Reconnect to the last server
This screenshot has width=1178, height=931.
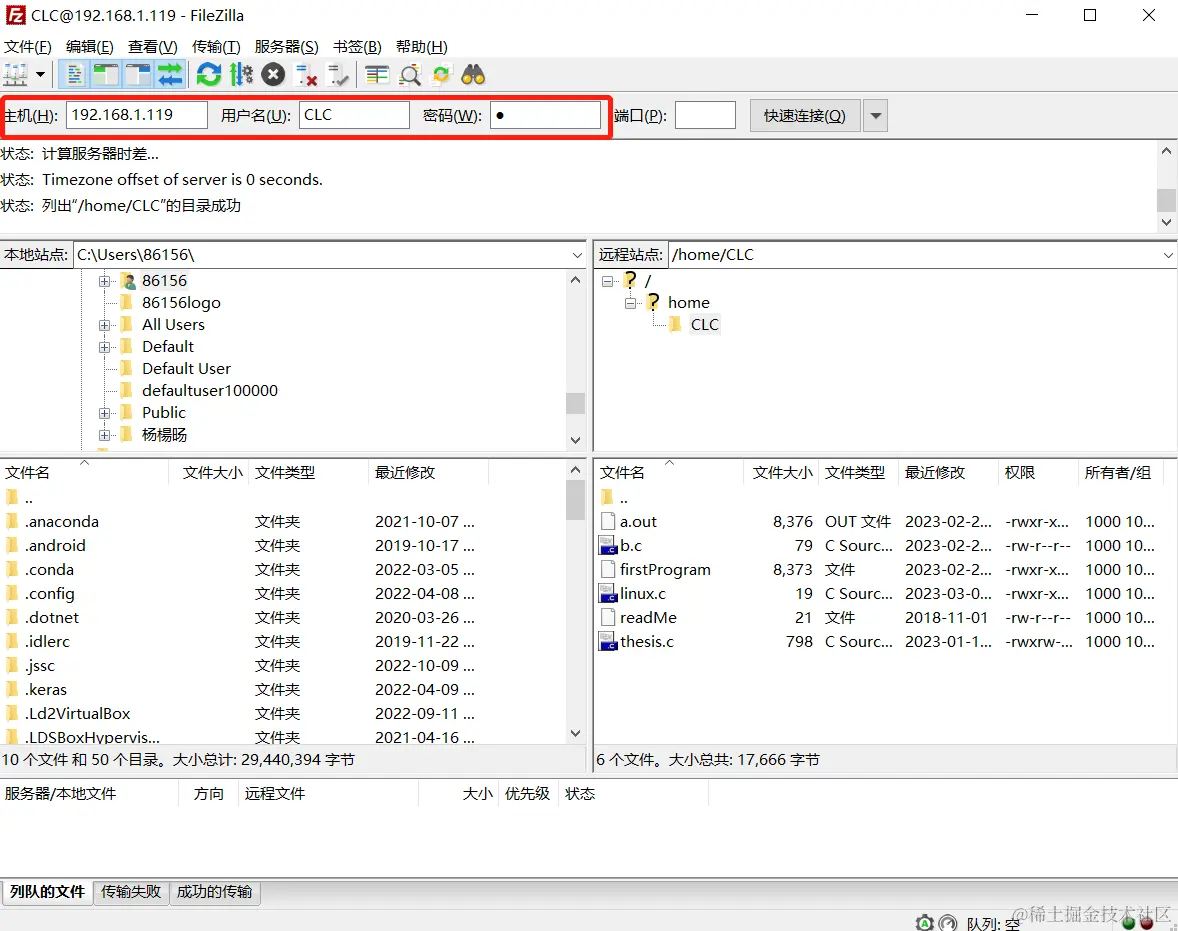[339, 74]
